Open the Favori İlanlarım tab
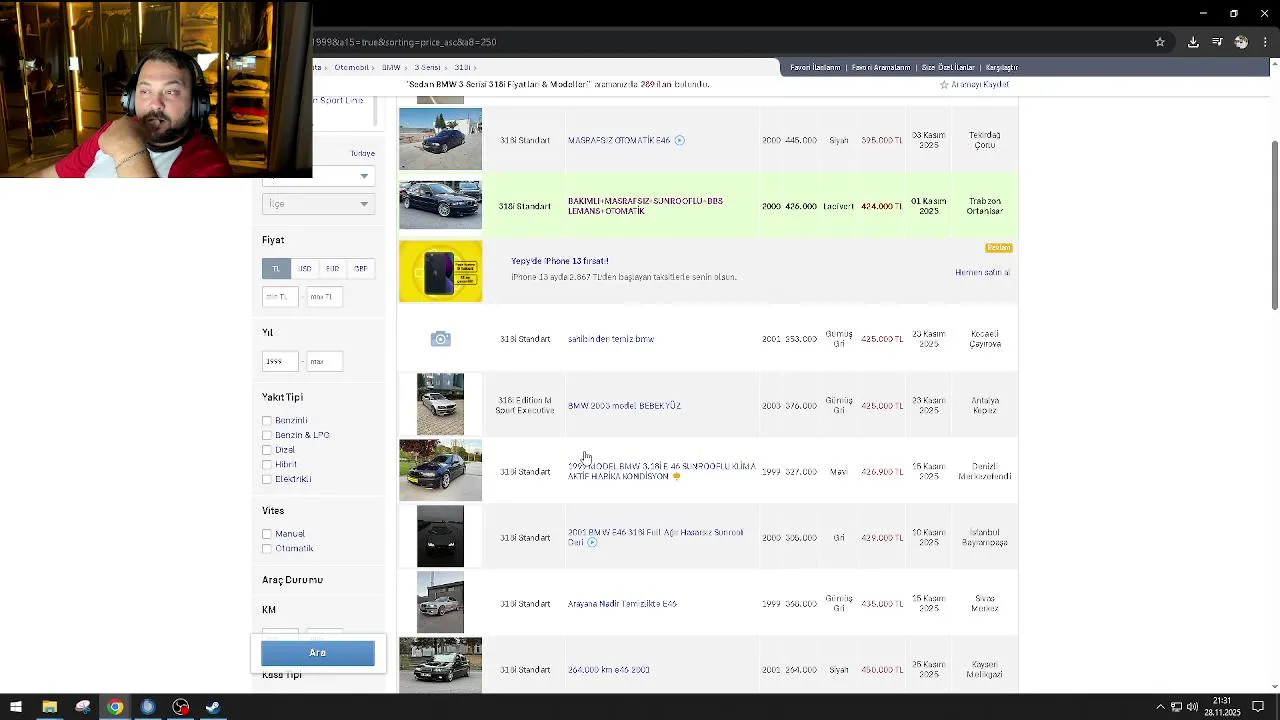The width and height of the screenshot is (1280, 720). [815, 67]
